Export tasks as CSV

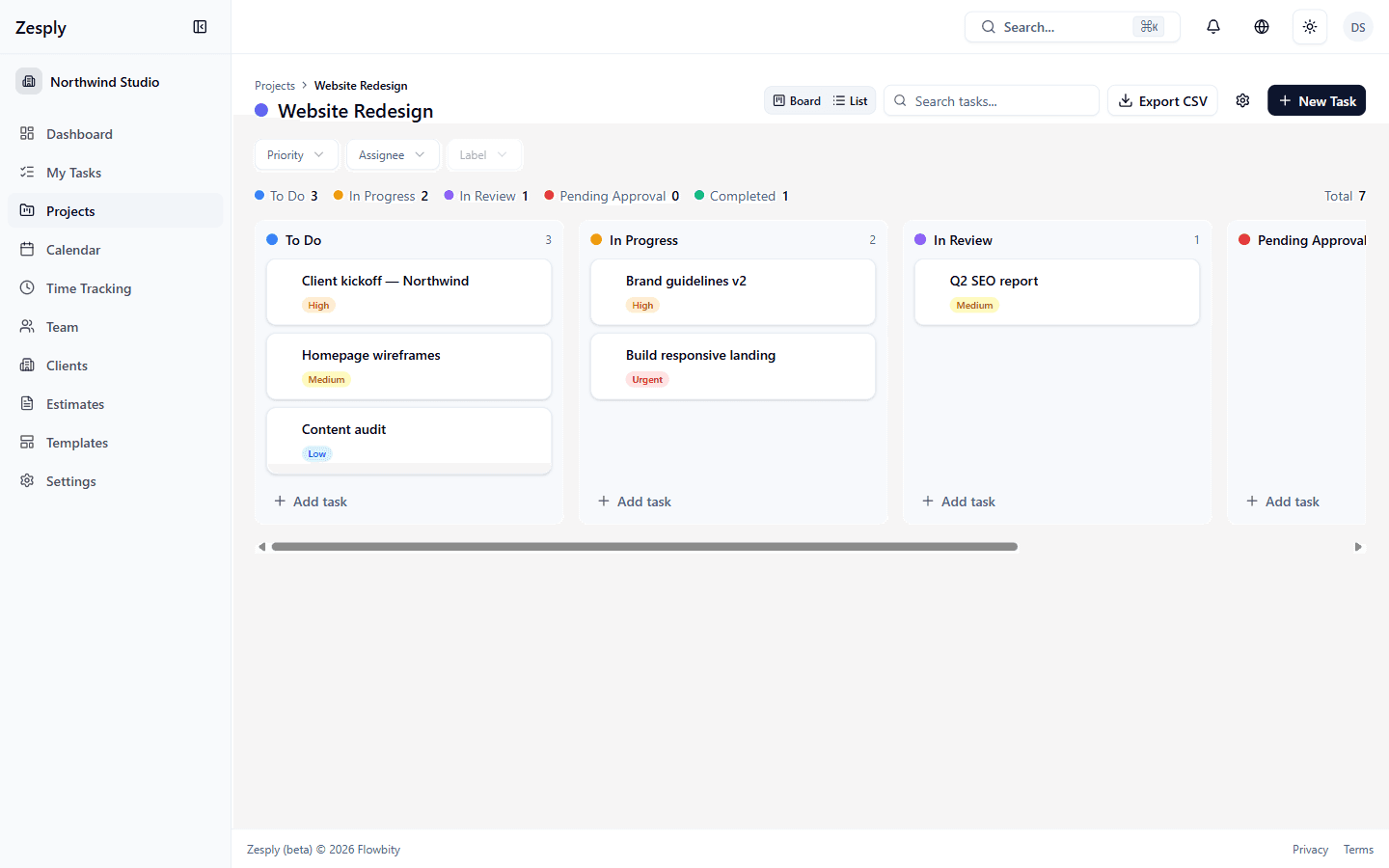pos(1162,101)
